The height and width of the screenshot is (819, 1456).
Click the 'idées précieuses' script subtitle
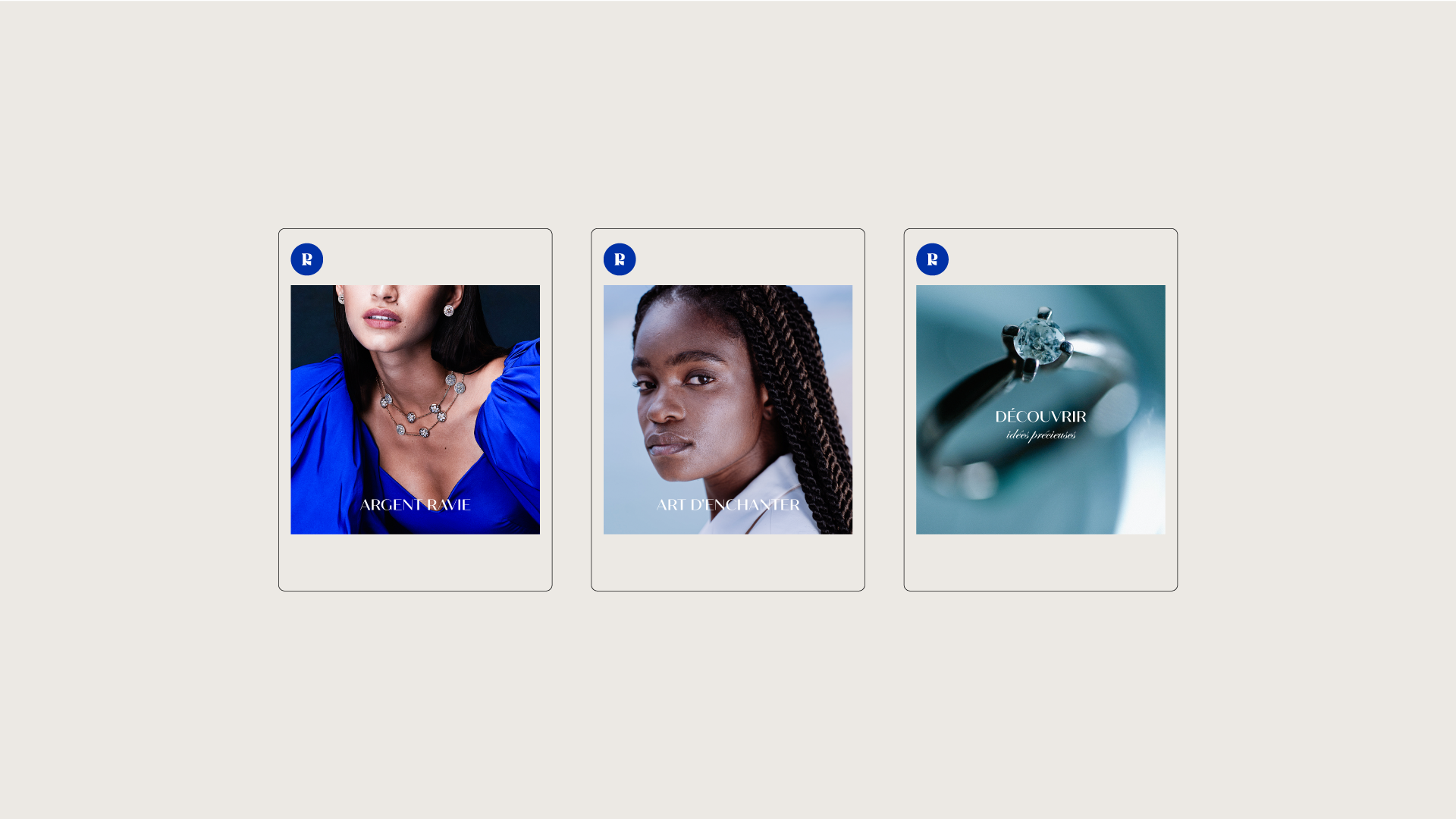click(x=1040, y=435)
